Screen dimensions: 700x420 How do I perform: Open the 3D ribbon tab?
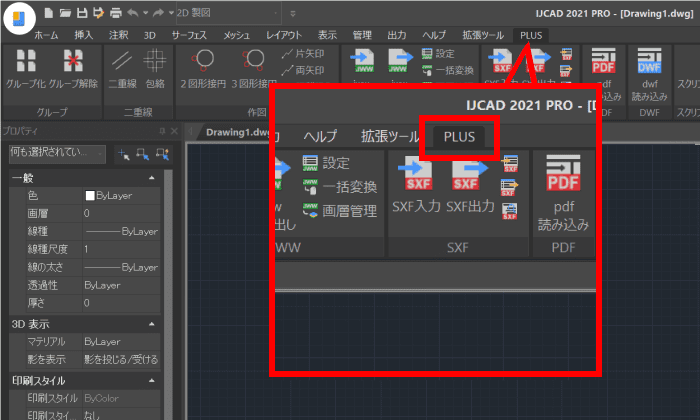pos(150,35)
